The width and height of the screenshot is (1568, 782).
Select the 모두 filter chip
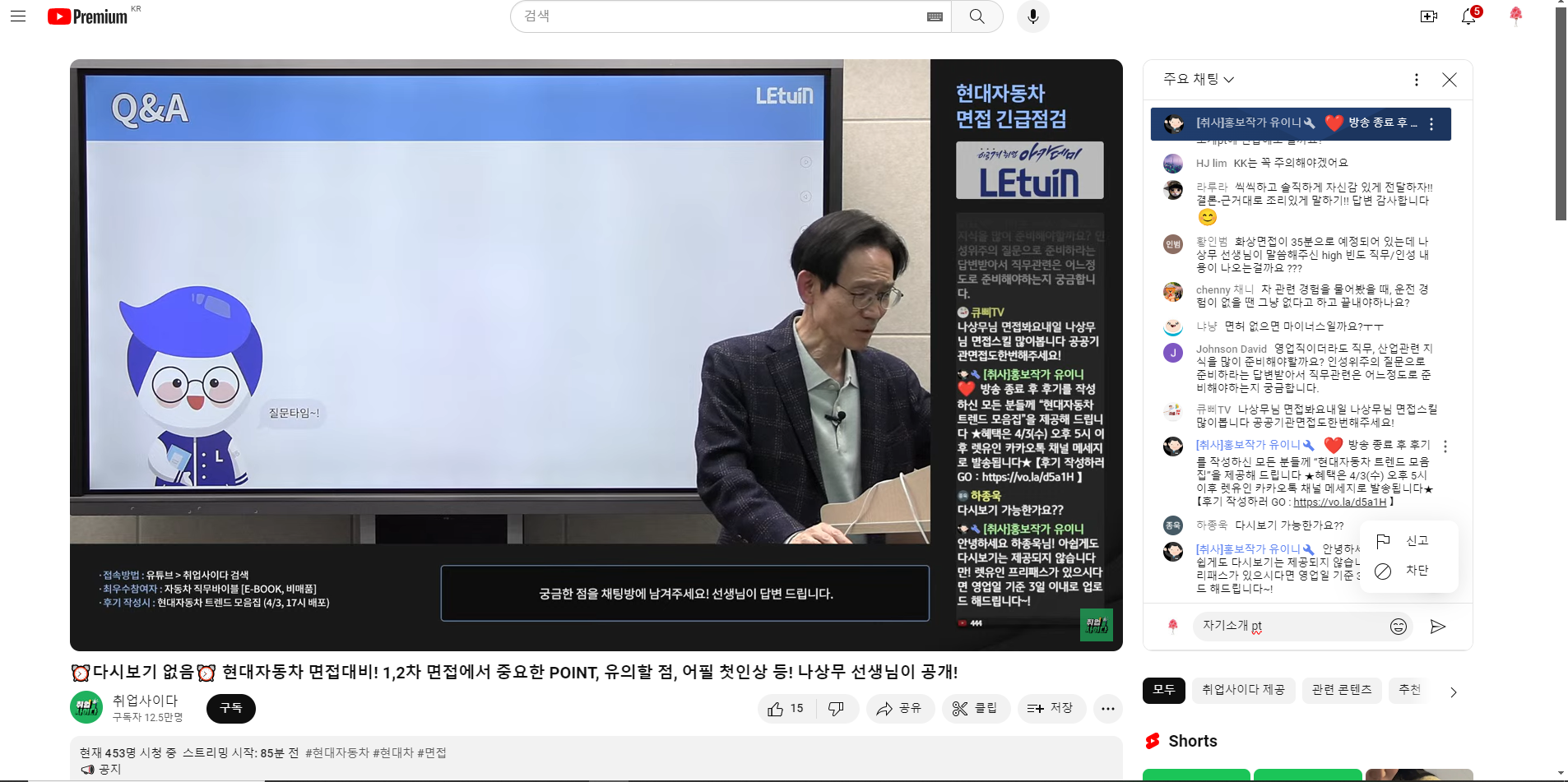1164,691
